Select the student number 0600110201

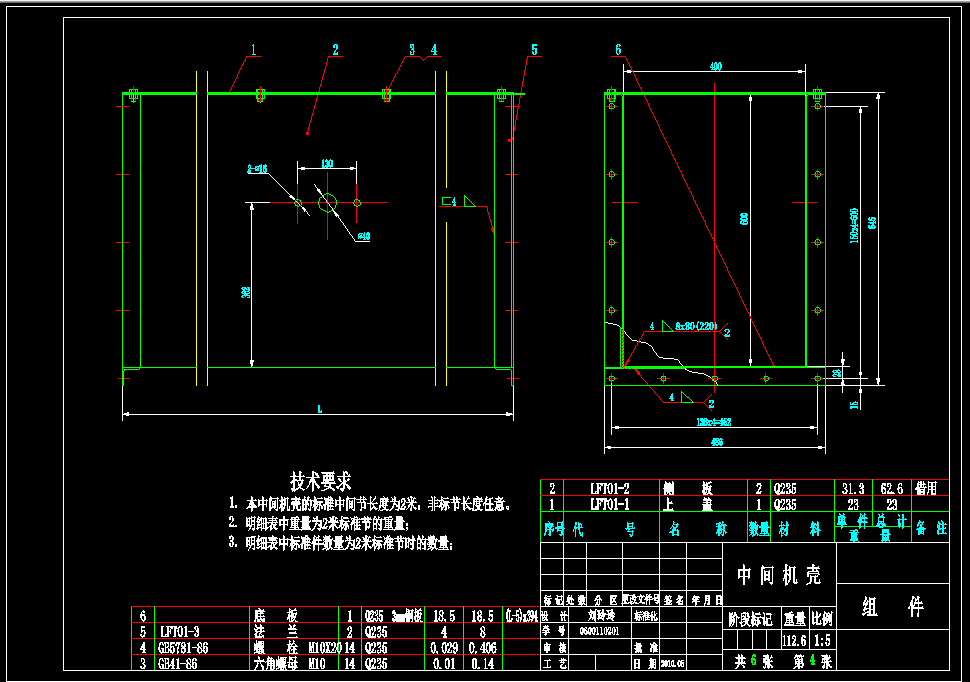(599, 631)
